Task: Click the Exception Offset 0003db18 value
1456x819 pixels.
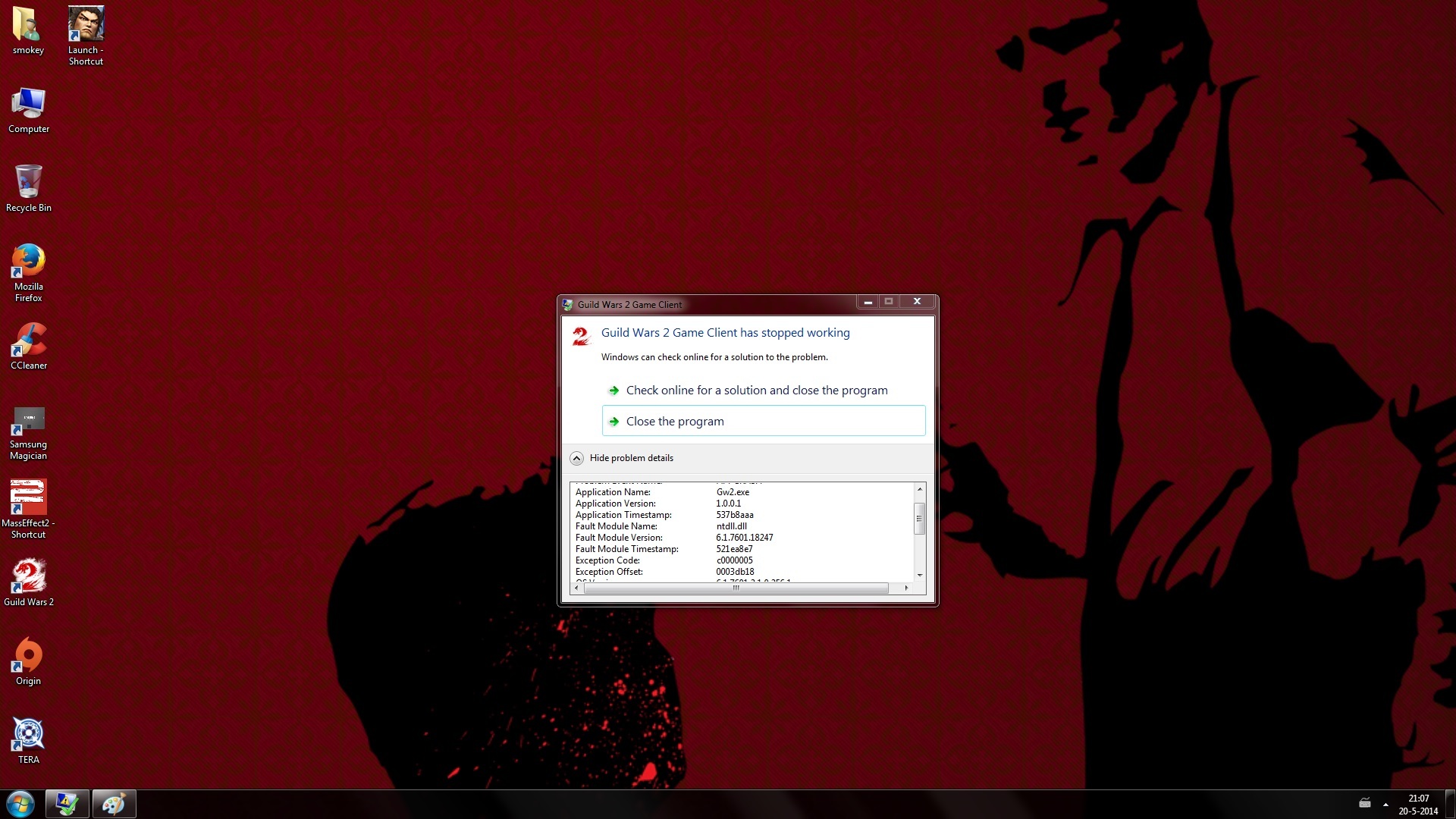Action: click(735, 572)
